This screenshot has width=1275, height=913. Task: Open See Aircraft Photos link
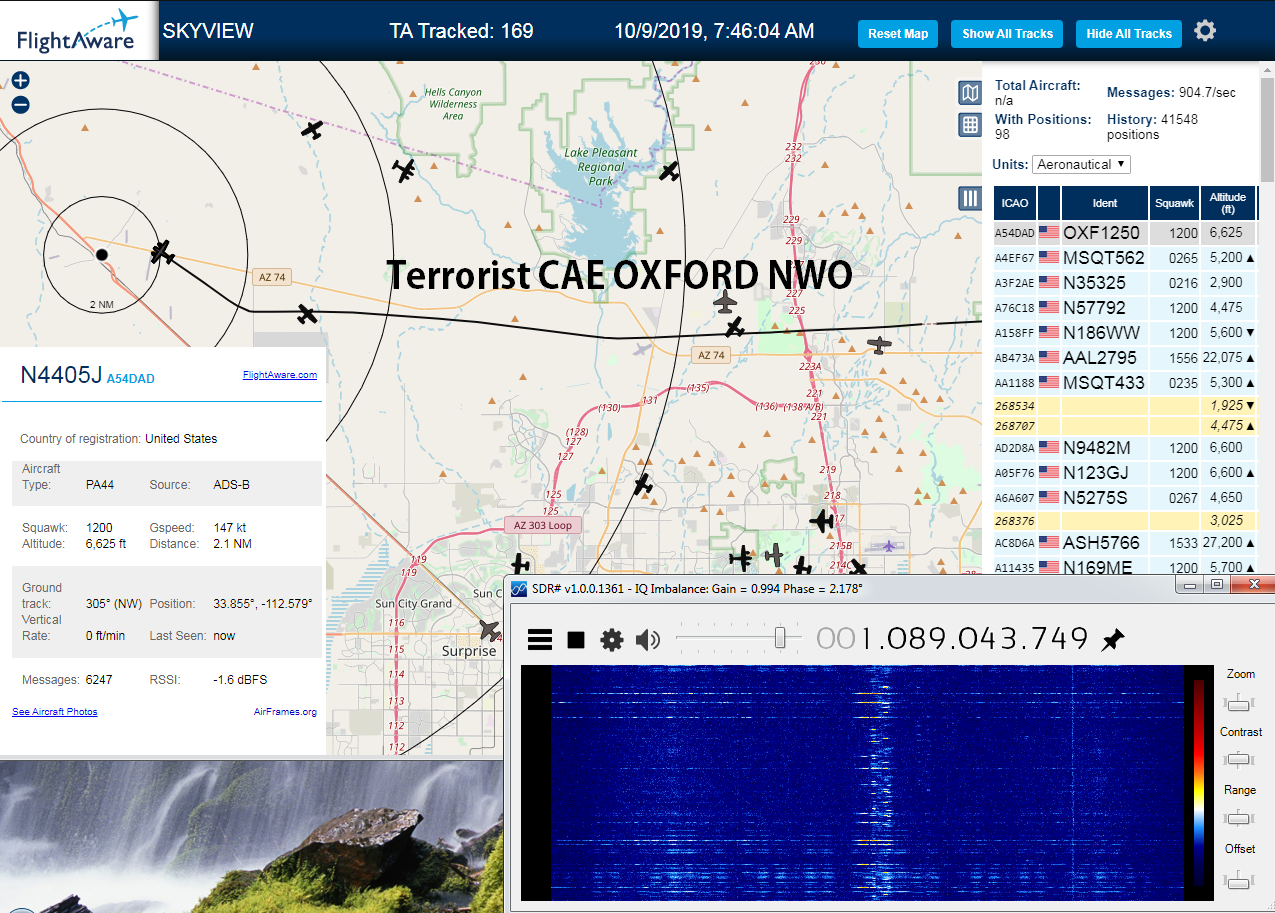(x=55, y=712)
